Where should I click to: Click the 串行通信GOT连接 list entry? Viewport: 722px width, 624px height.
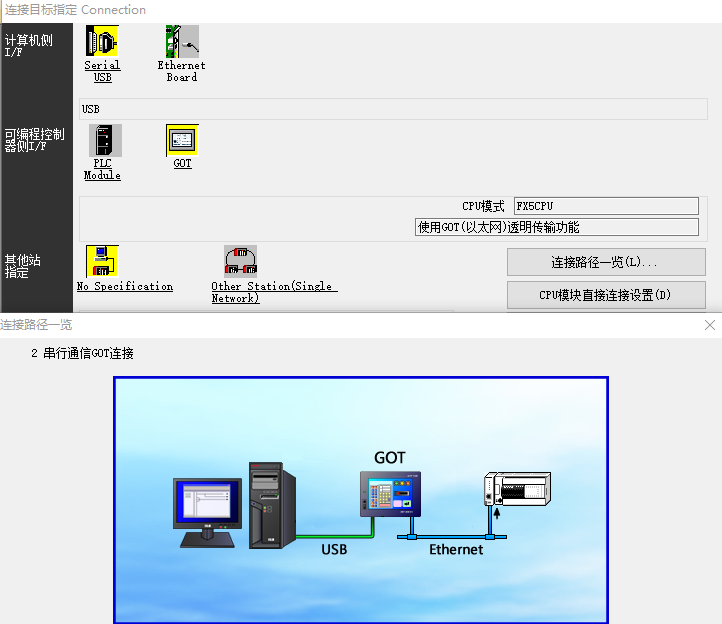pos(82,353)
